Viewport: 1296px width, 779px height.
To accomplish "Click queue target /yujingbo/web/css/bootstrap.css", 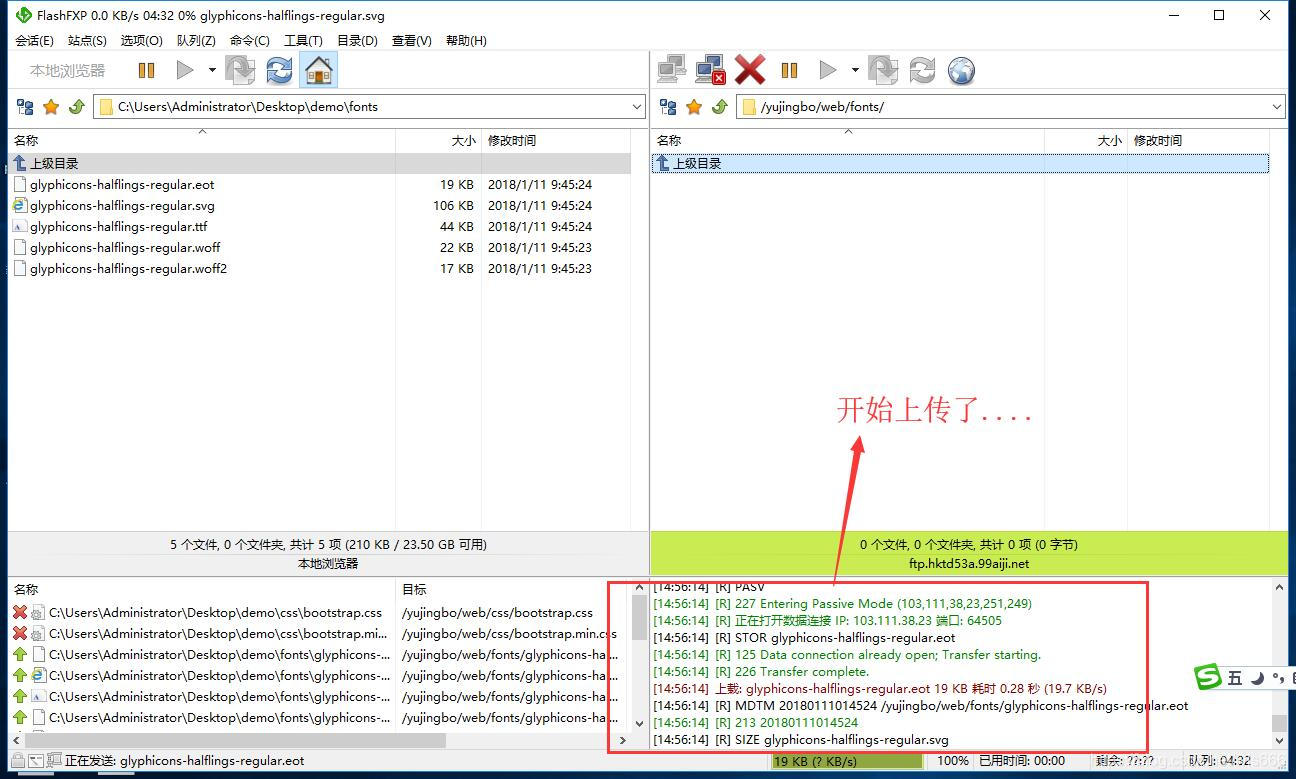I will coord(497,612).
